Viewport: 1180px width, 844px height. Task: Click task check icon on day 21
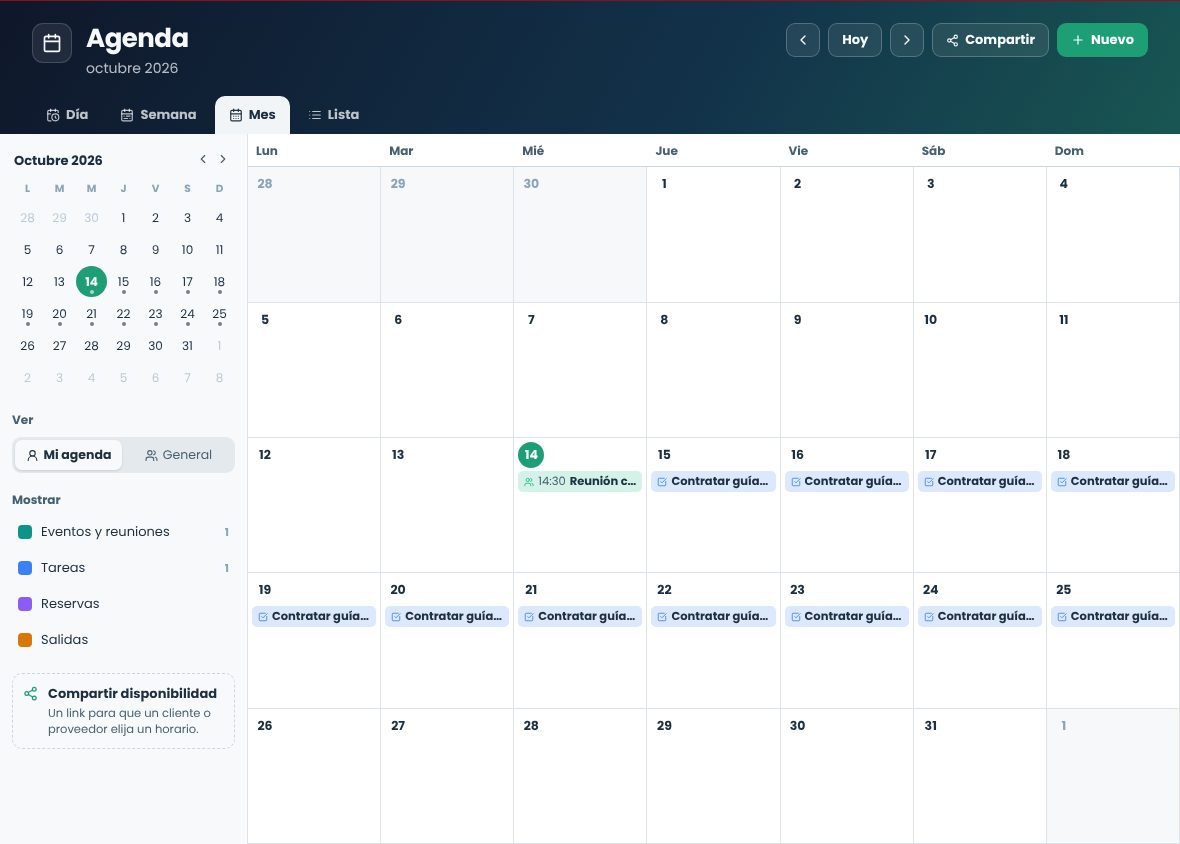coord(529,617)
